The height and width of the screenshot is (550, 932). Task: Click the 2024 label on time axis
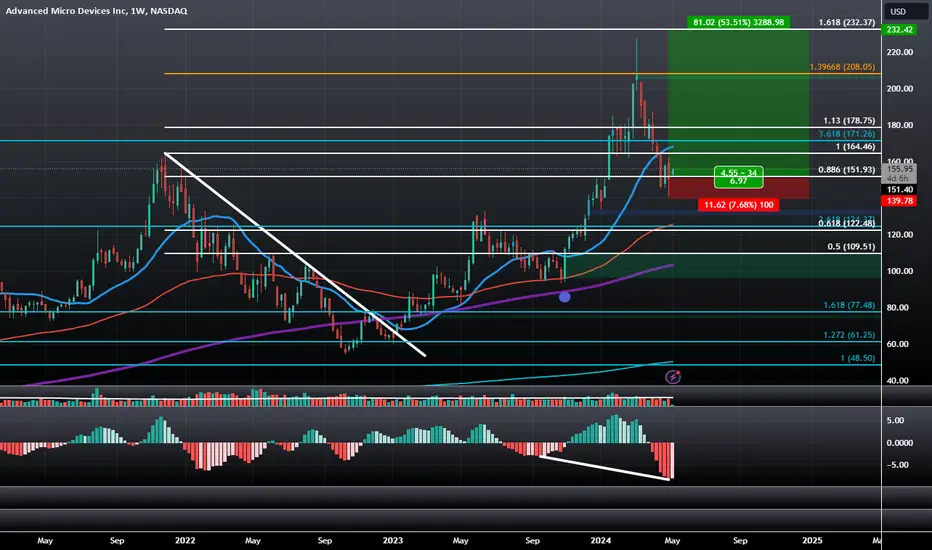pyautogui.click(x=600, y=540)
